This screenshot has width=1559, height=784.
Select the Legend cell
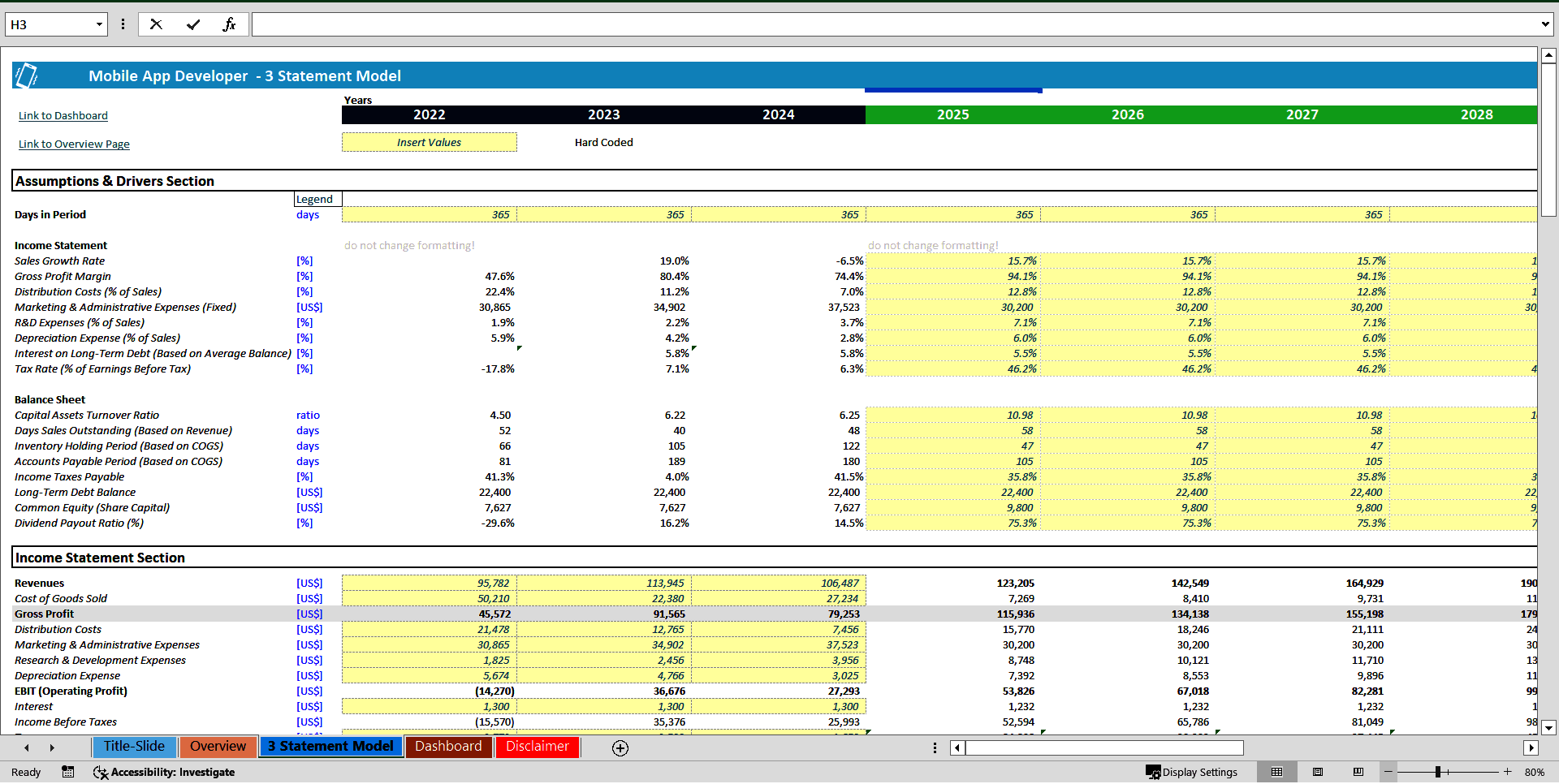pos(317,199)
